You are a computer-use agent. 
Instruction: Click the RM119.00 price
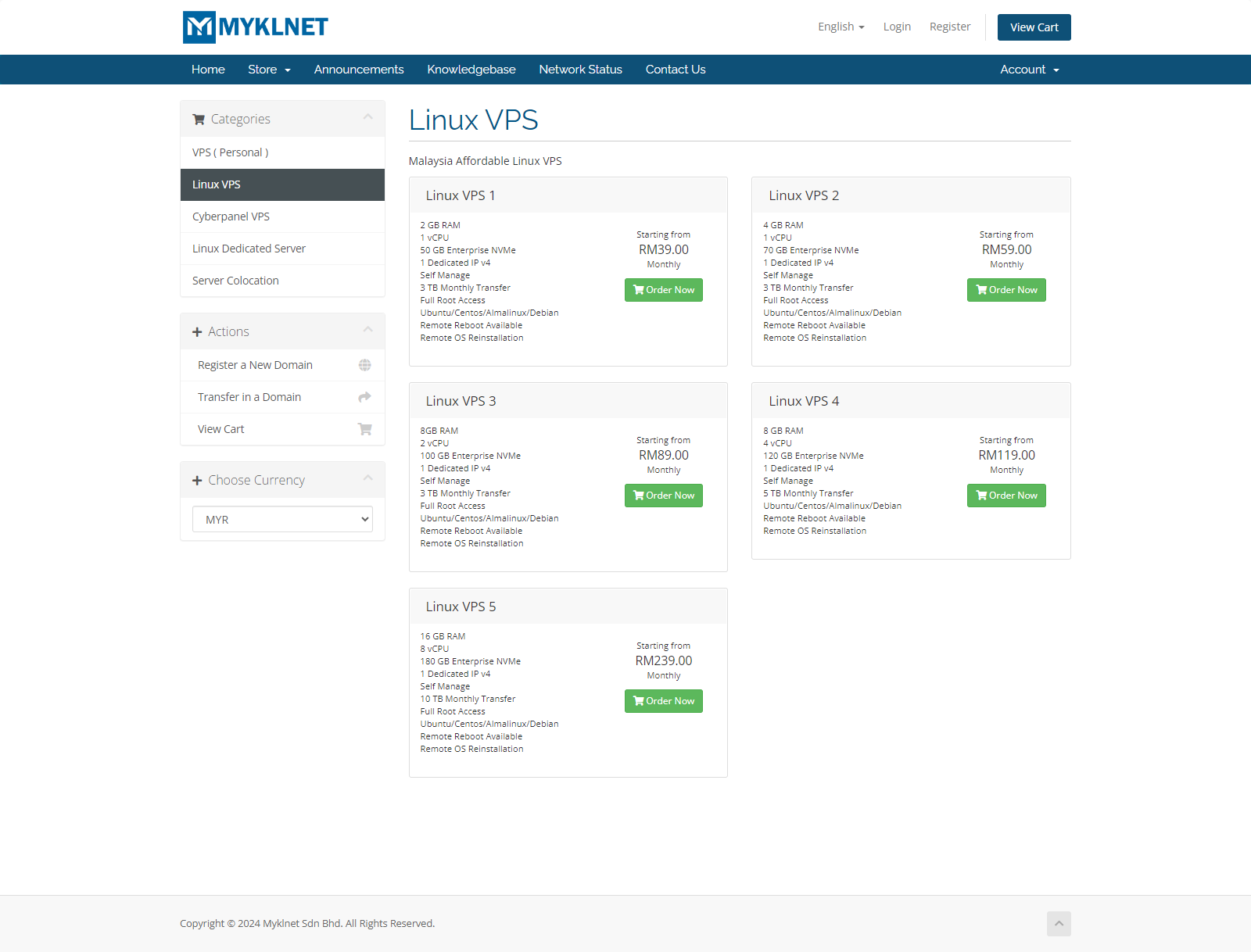click(1006, 455)
